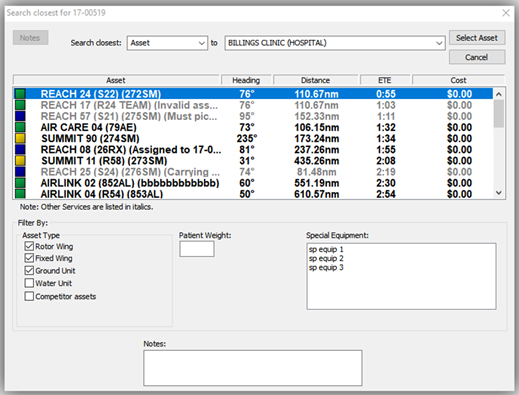Select the AIRLINK 04 (R54) (853AL) row
The width and height of the screenshot is (519, 395).
253,194
